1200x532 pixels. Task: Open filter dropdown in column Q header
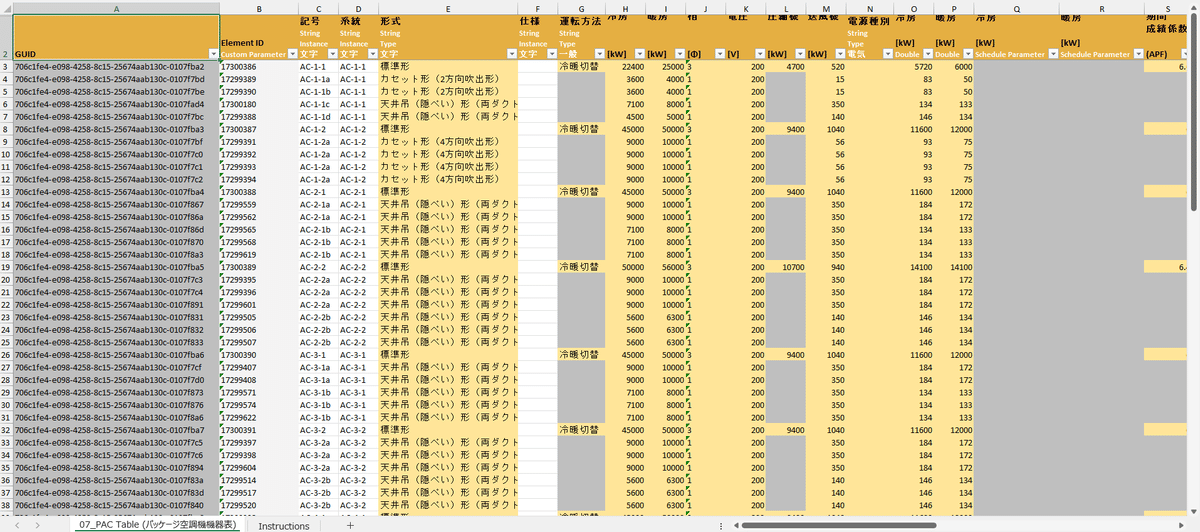[1051, 54]
